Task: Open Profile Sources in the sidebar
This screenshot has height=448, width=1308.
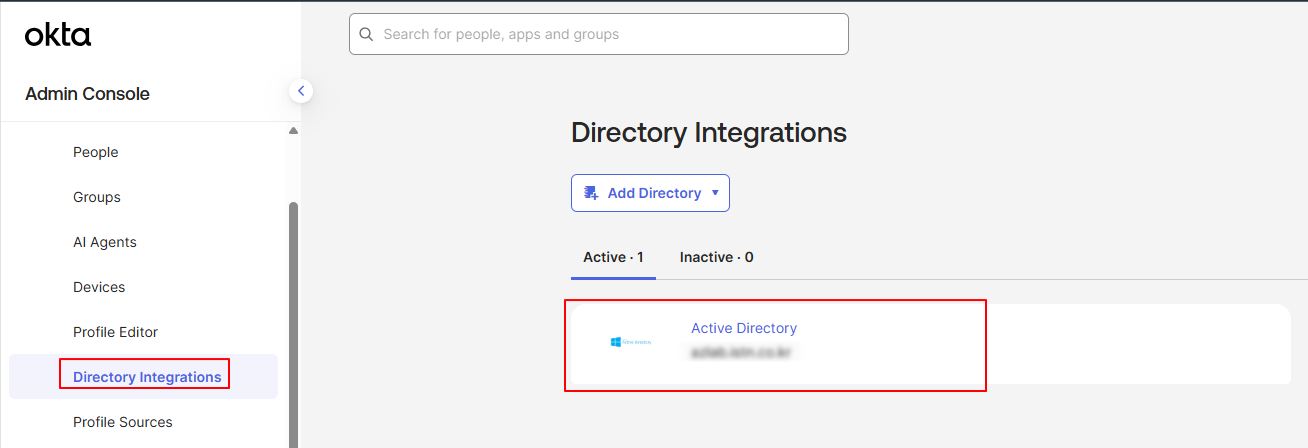Action: click(x=123, y=422)
